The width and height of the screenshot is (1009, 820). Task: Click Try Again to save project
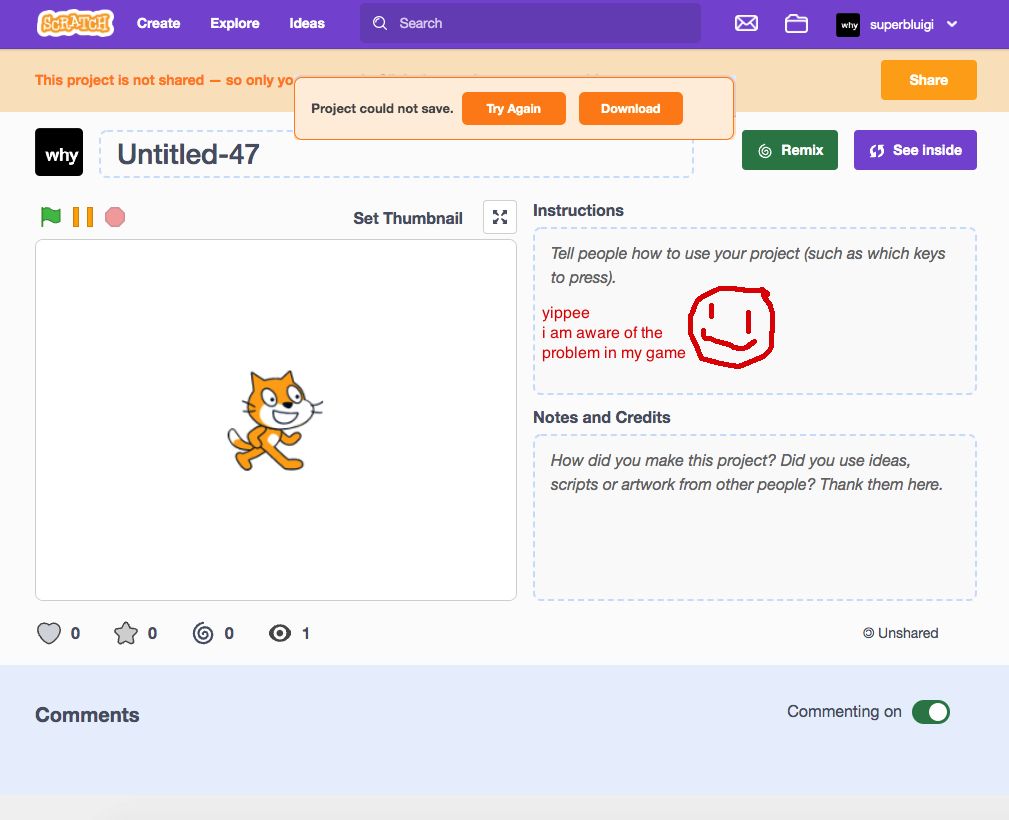514,109
